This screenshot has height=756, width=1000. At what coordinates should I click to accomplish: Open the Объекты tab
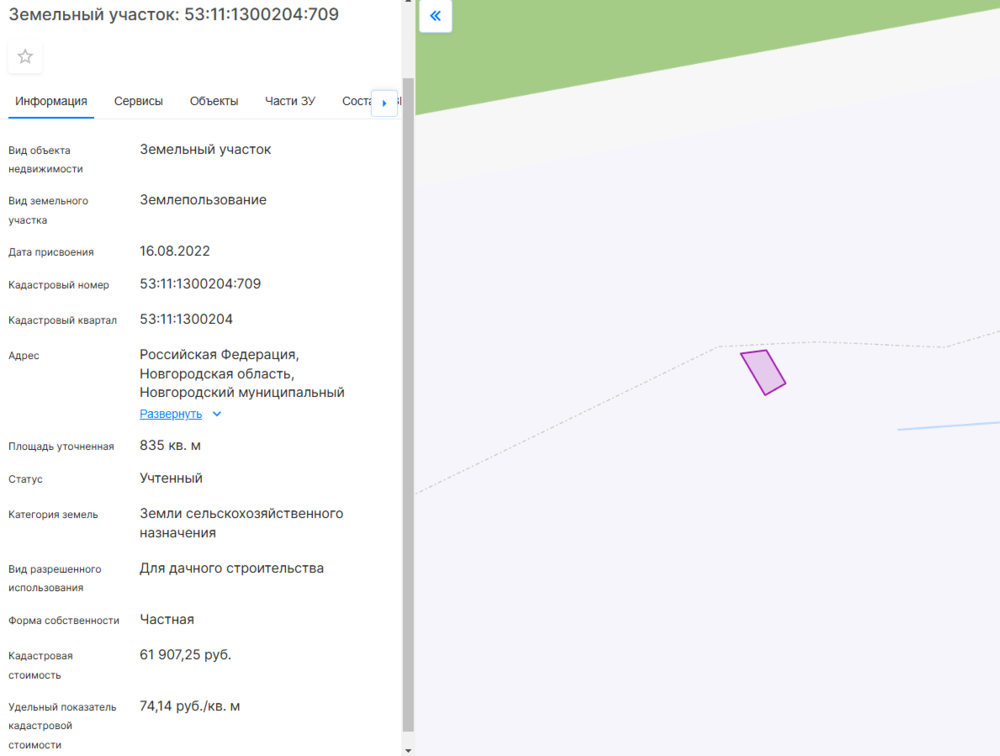click(x=214, y=101)
